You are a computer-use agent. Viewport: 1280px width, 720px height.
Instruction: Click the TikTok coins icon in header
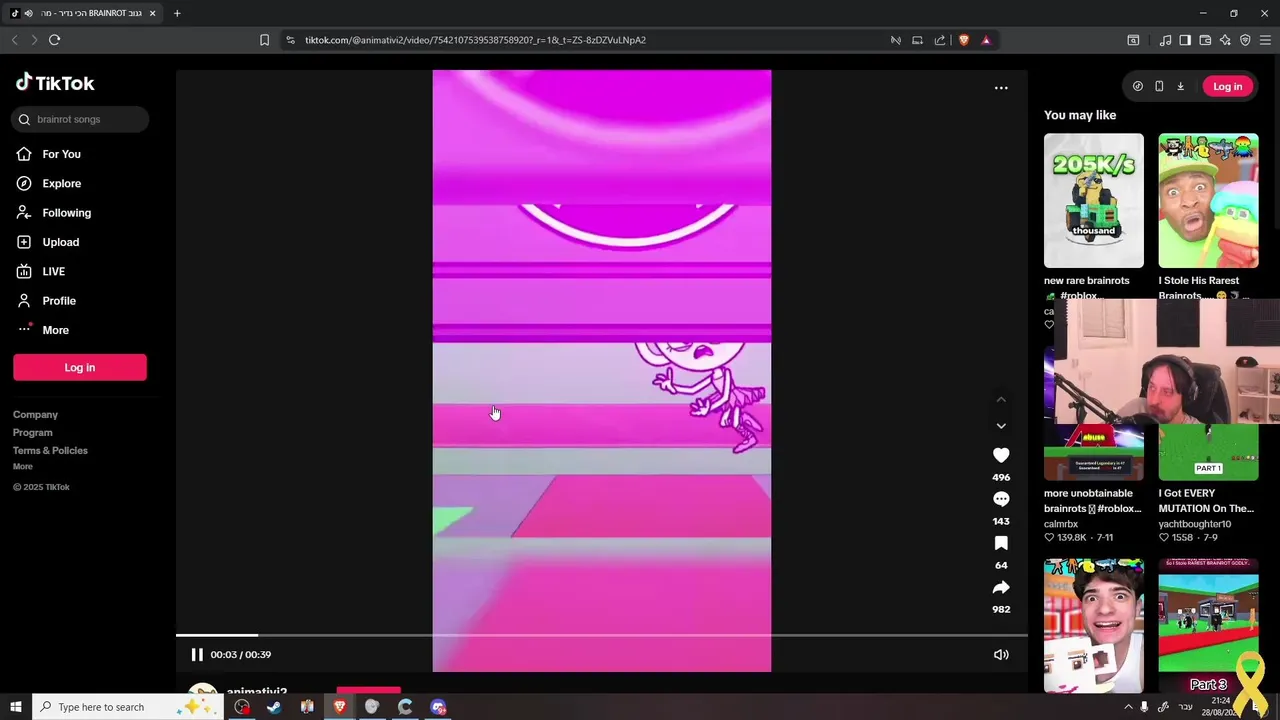(1138, 86)
